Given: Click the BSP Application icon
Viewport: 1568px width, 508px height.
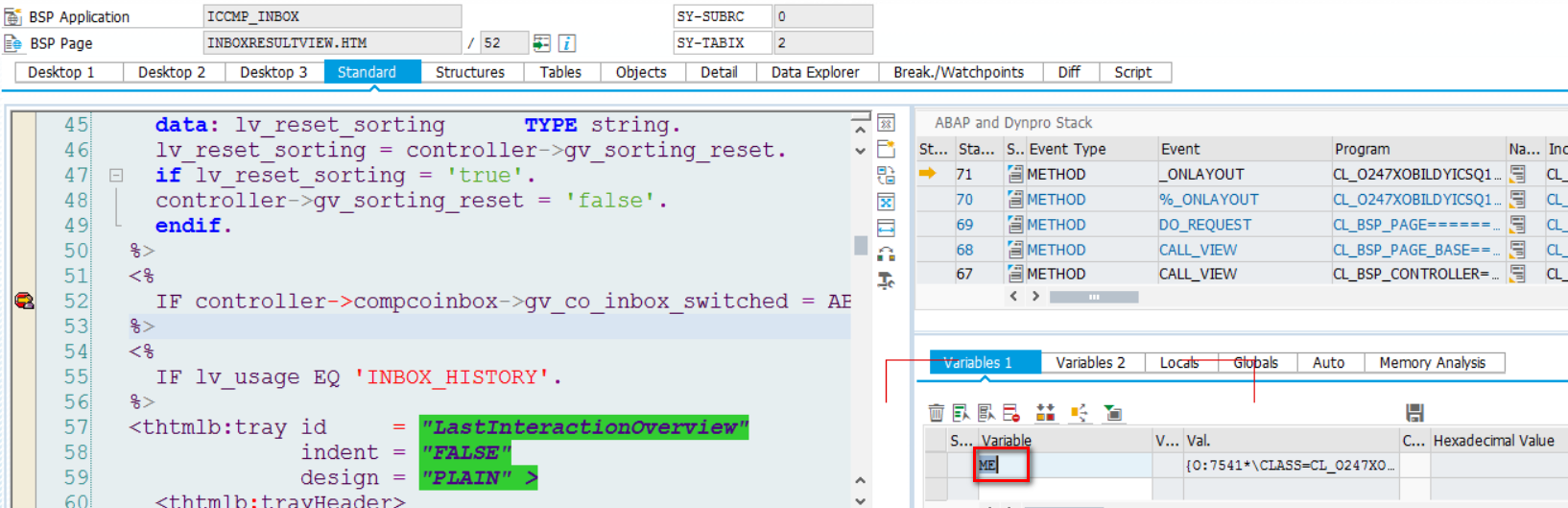Looking at the screenshot, I should [x=12, y=16].
